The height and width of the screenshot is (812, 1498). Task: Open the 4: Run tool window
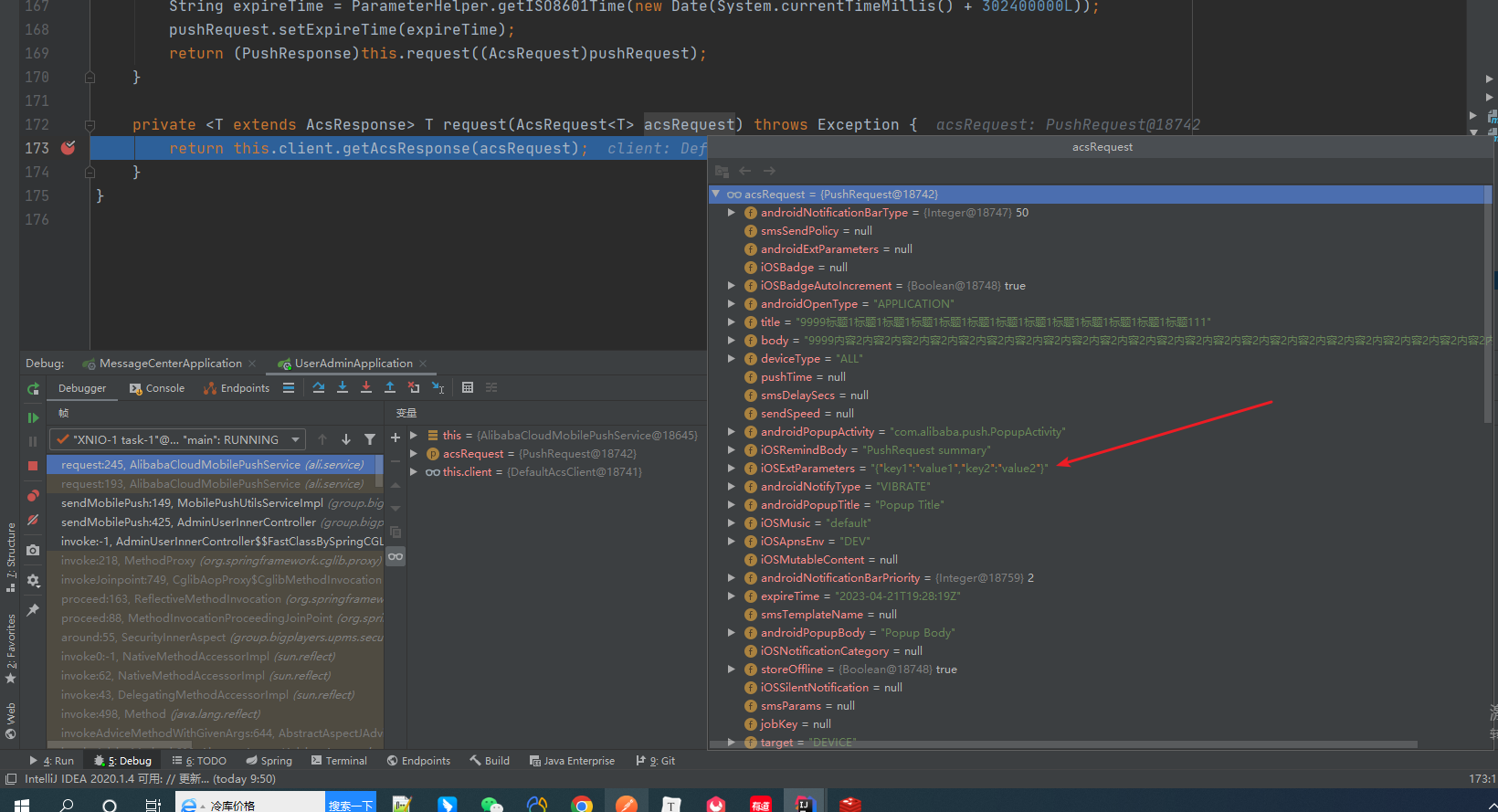[52, 761]
